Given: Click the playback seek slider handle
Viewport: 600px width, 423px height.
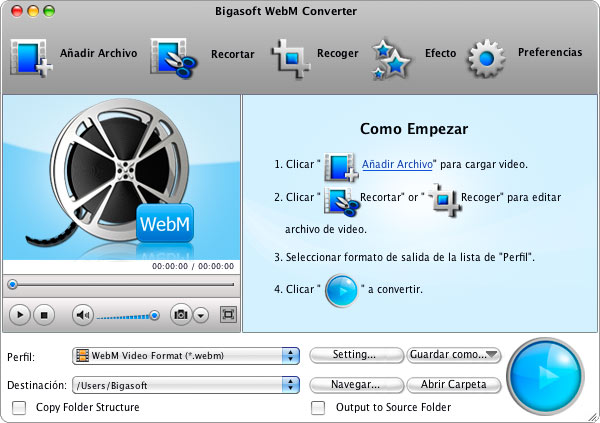Looking at the screenshot, I should click(13, 284).
